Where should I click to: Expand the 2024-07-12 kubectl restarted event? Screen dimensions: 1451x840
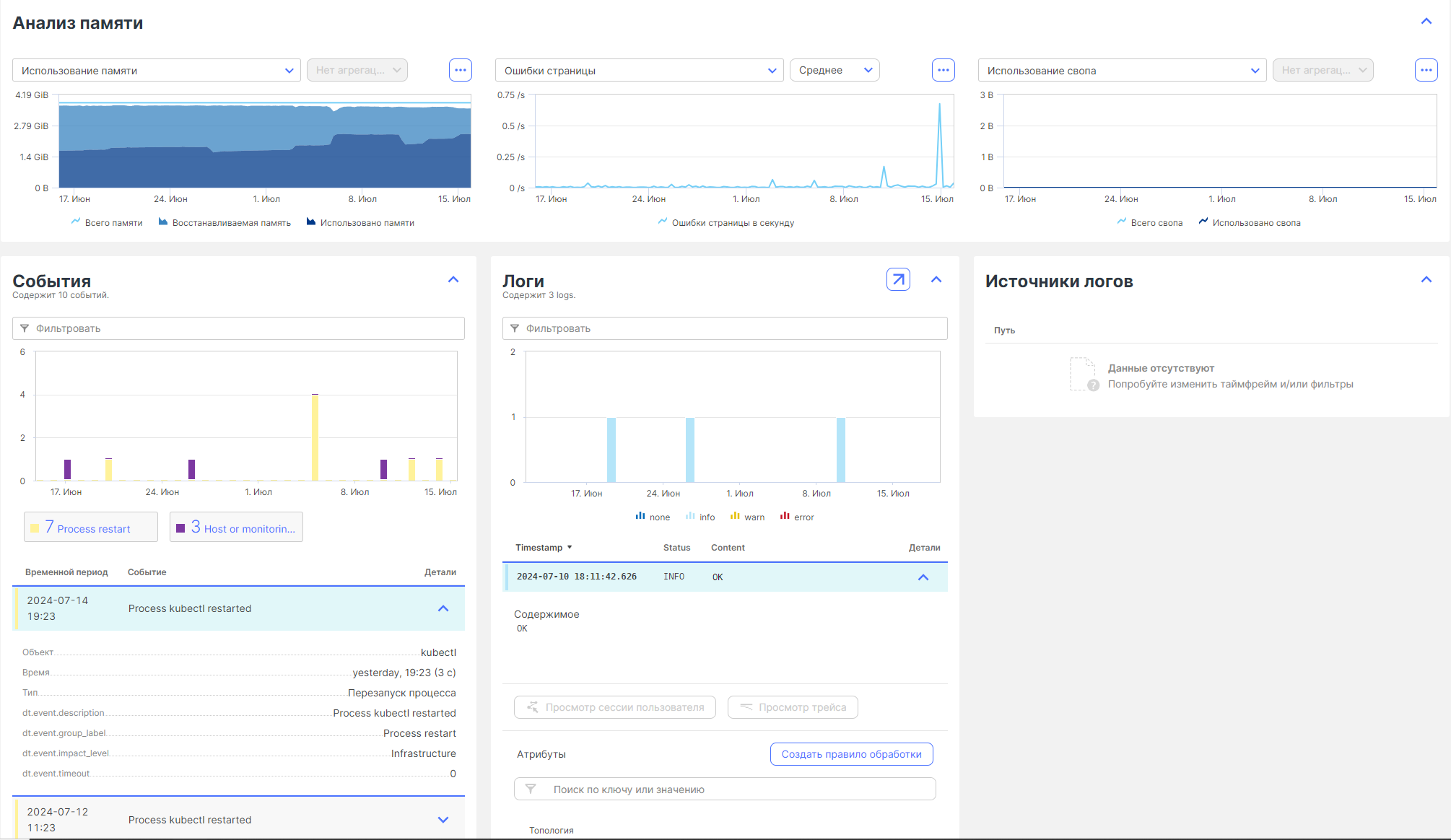coord(443,820)
